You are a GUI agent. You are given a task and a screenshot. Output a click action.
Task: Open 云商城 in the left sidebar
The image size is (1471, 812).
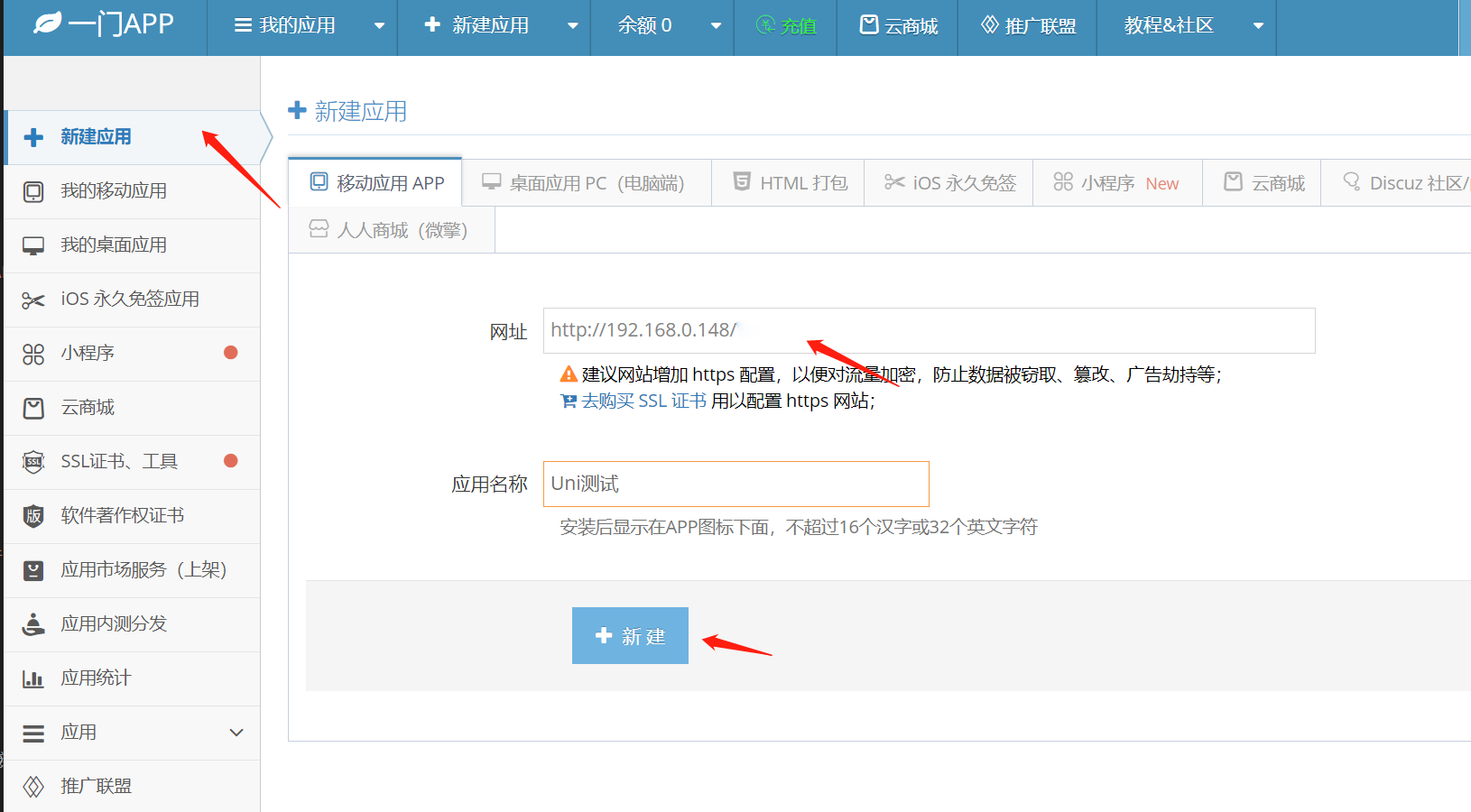point(132,408)
